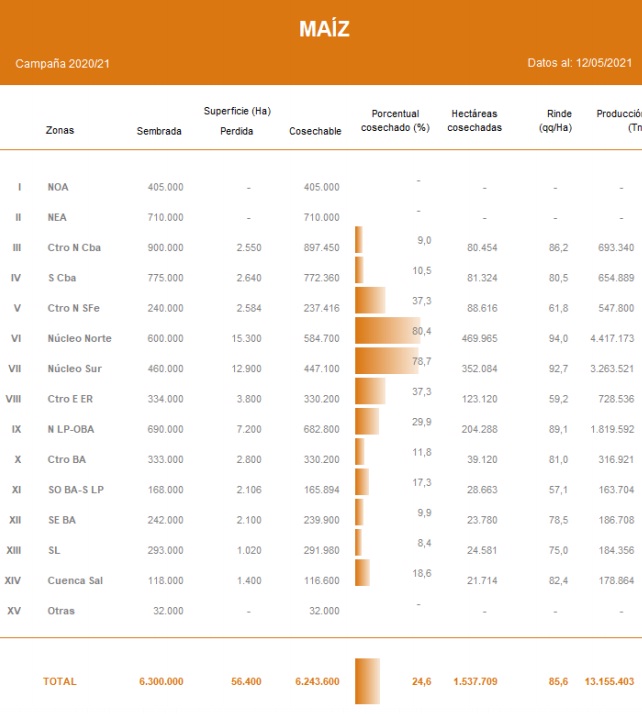This screenshot has width=642, height=714.
Task: Click the Perdida column header
Action: coord(237,131)
